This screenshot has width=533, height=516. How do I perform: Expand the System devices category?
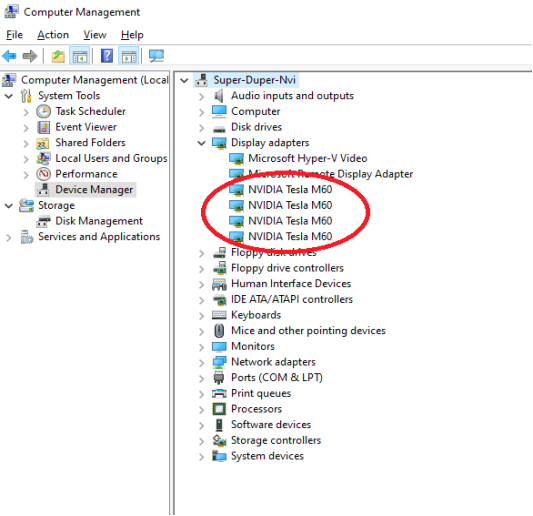[x=202, y=457]
